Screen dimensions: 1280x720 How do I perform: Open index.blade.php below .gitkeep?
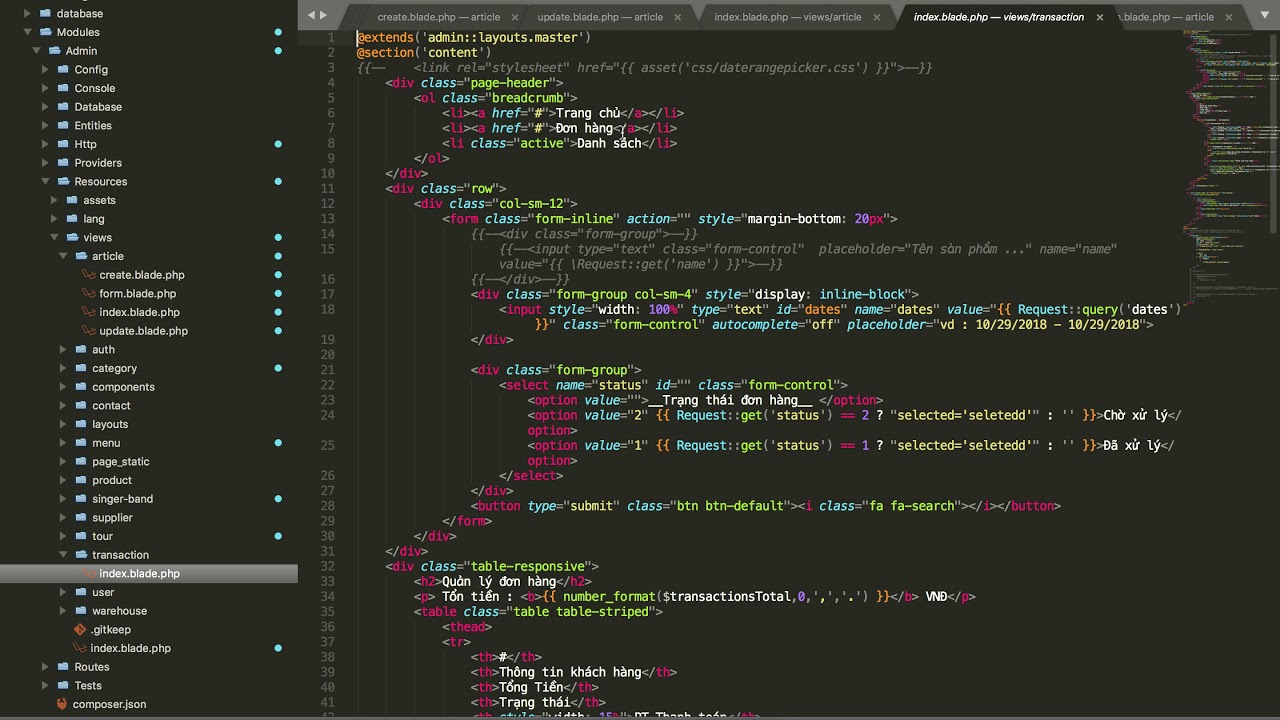click(130, 648)
